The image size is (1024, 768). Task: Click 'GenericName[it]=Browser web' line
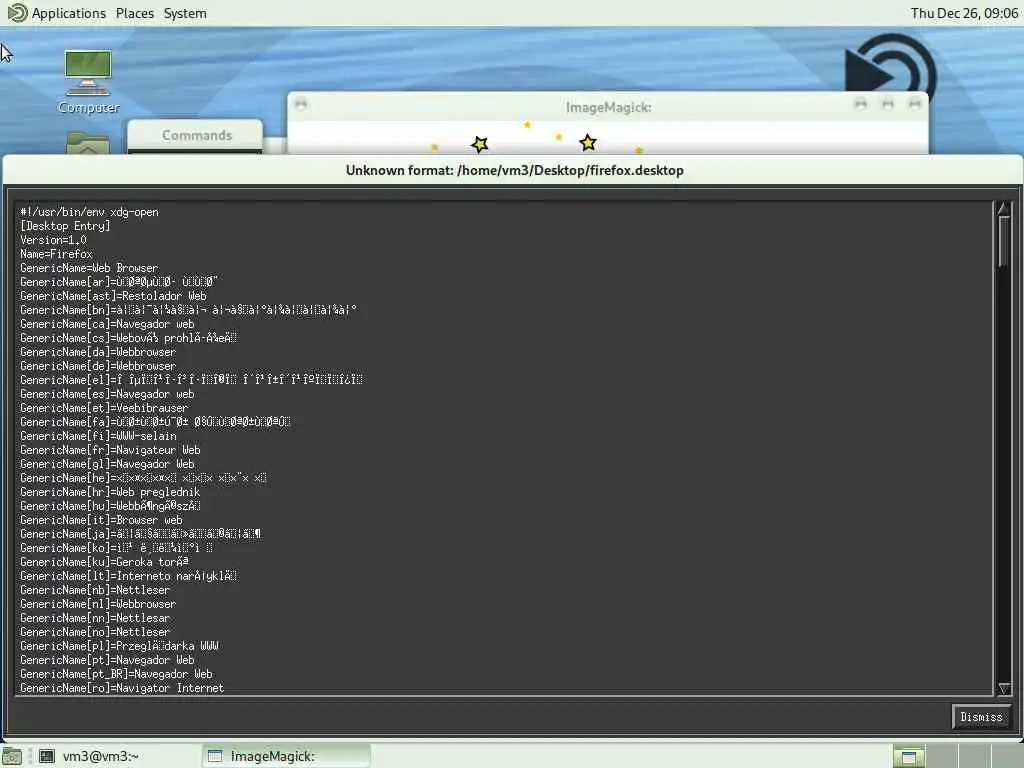[101, 520]
